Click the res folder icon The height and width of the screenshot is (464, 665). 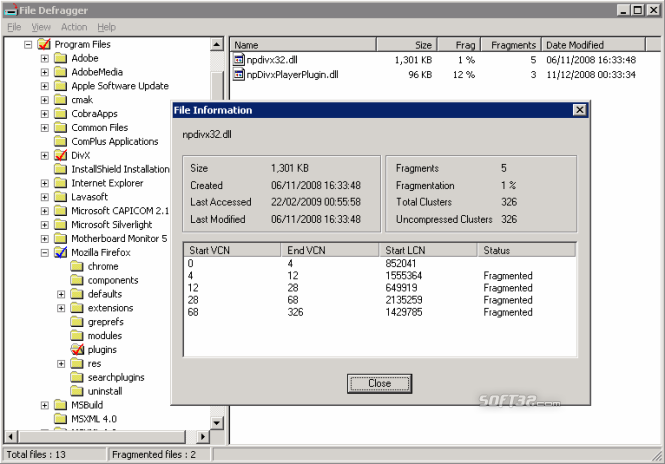click(77, 363)
